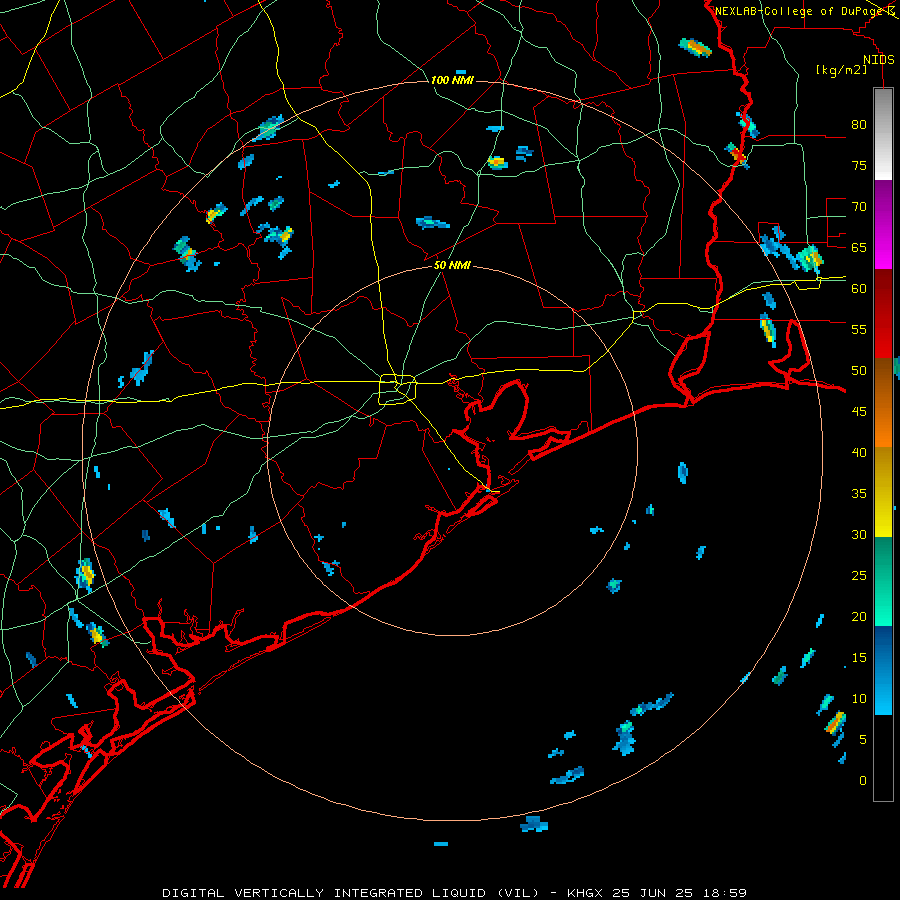Click the color scale value 20
The image size is (900, 900).
coord(859,616)
